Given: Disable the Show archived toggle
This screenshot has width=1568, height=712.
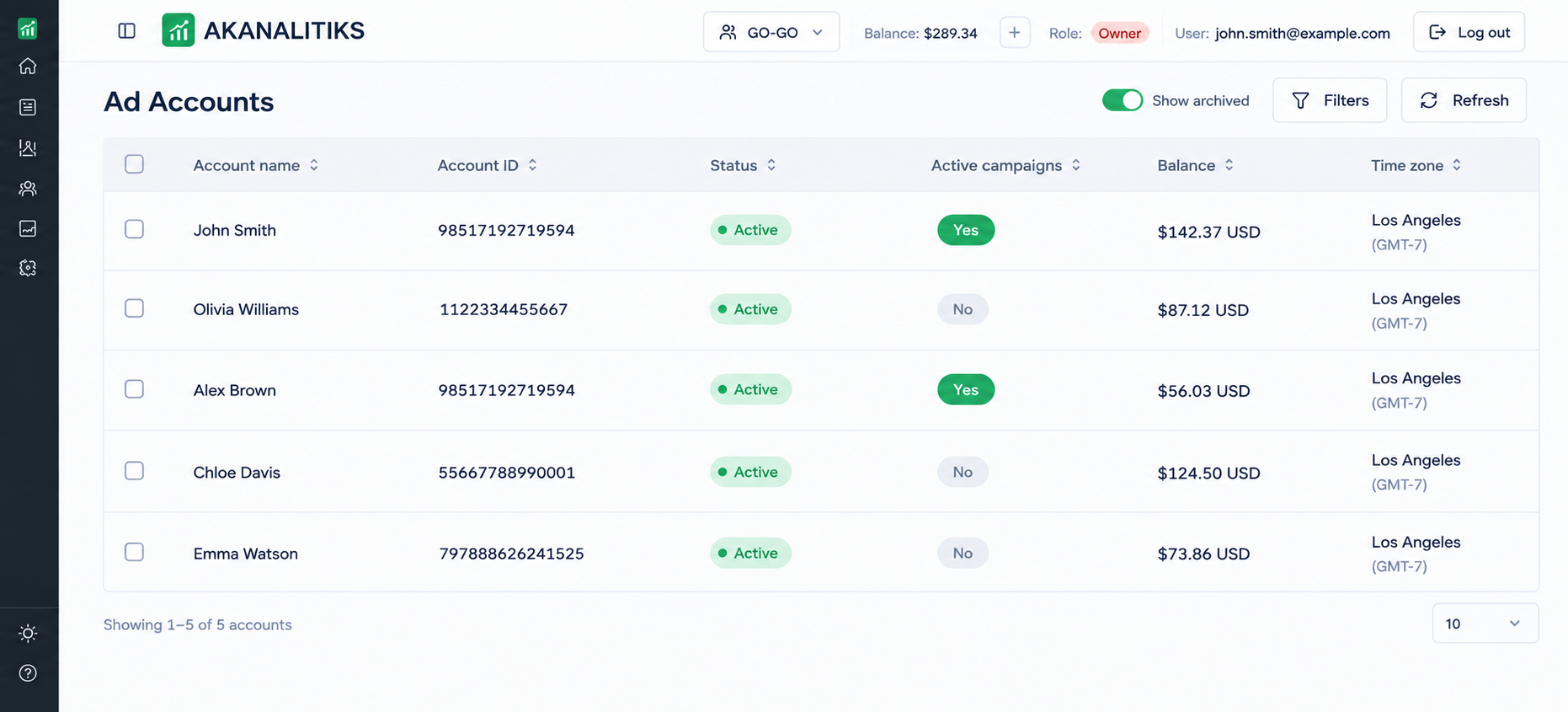Looking at the screenshot, I should (1123, 100).
